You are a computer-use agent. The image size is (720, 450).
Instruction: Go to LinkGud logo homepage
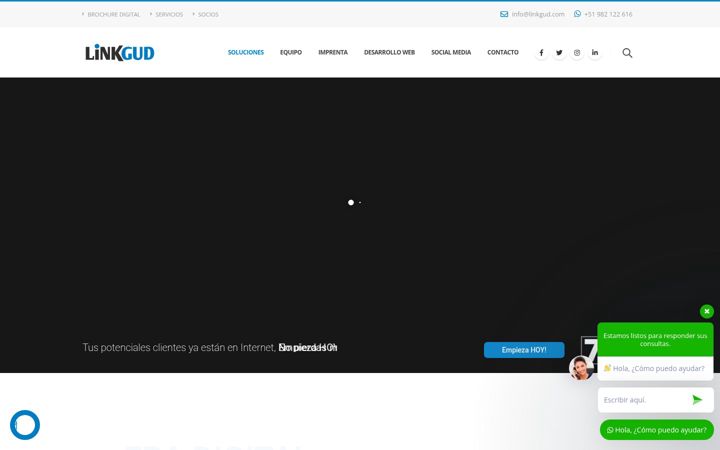[120, 53]
